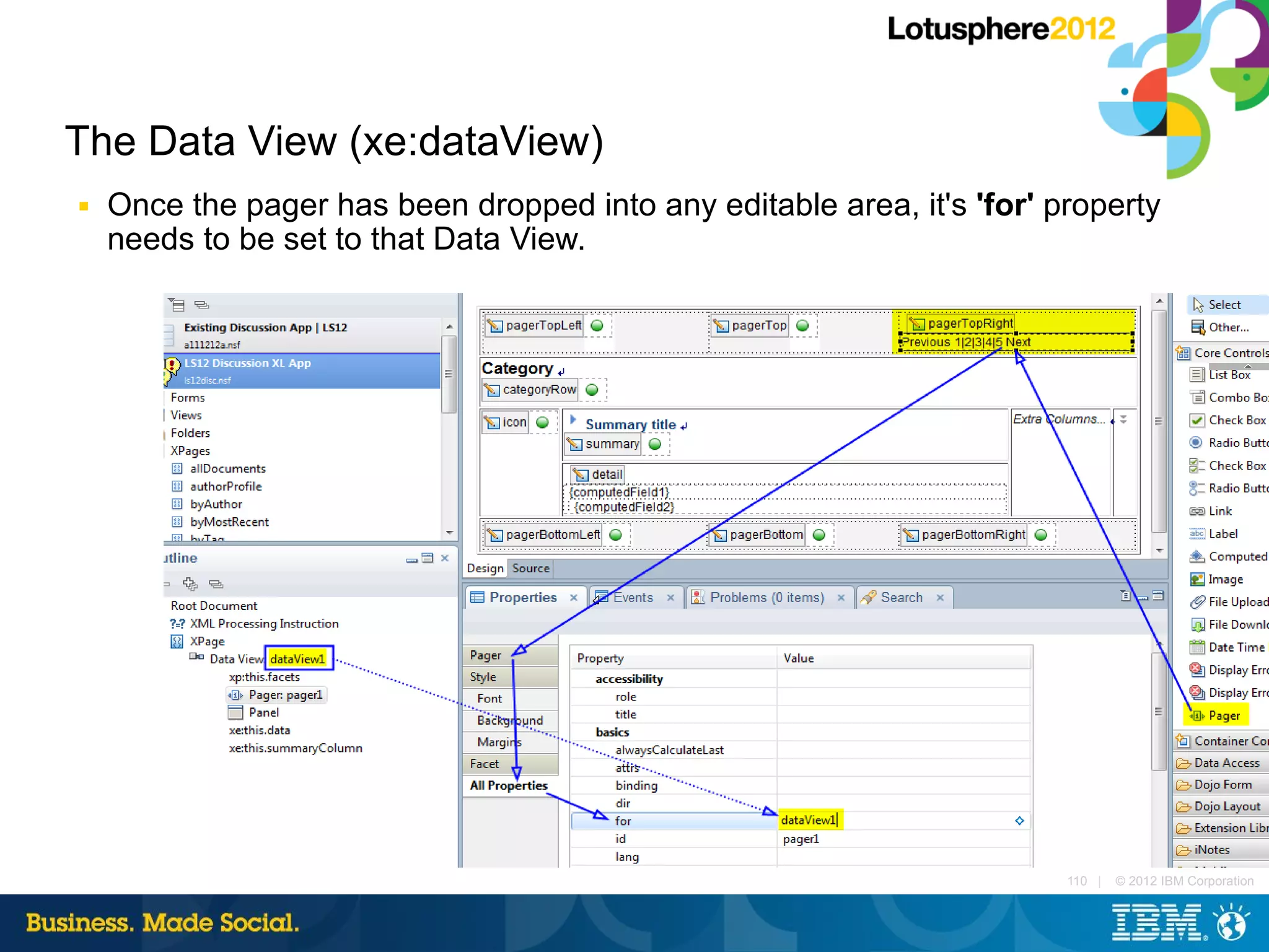The height and width of the screenshot is (952, 1269).
Task: Toggle Summary title disclosure triangle
Action: click(x=573, y=419)
